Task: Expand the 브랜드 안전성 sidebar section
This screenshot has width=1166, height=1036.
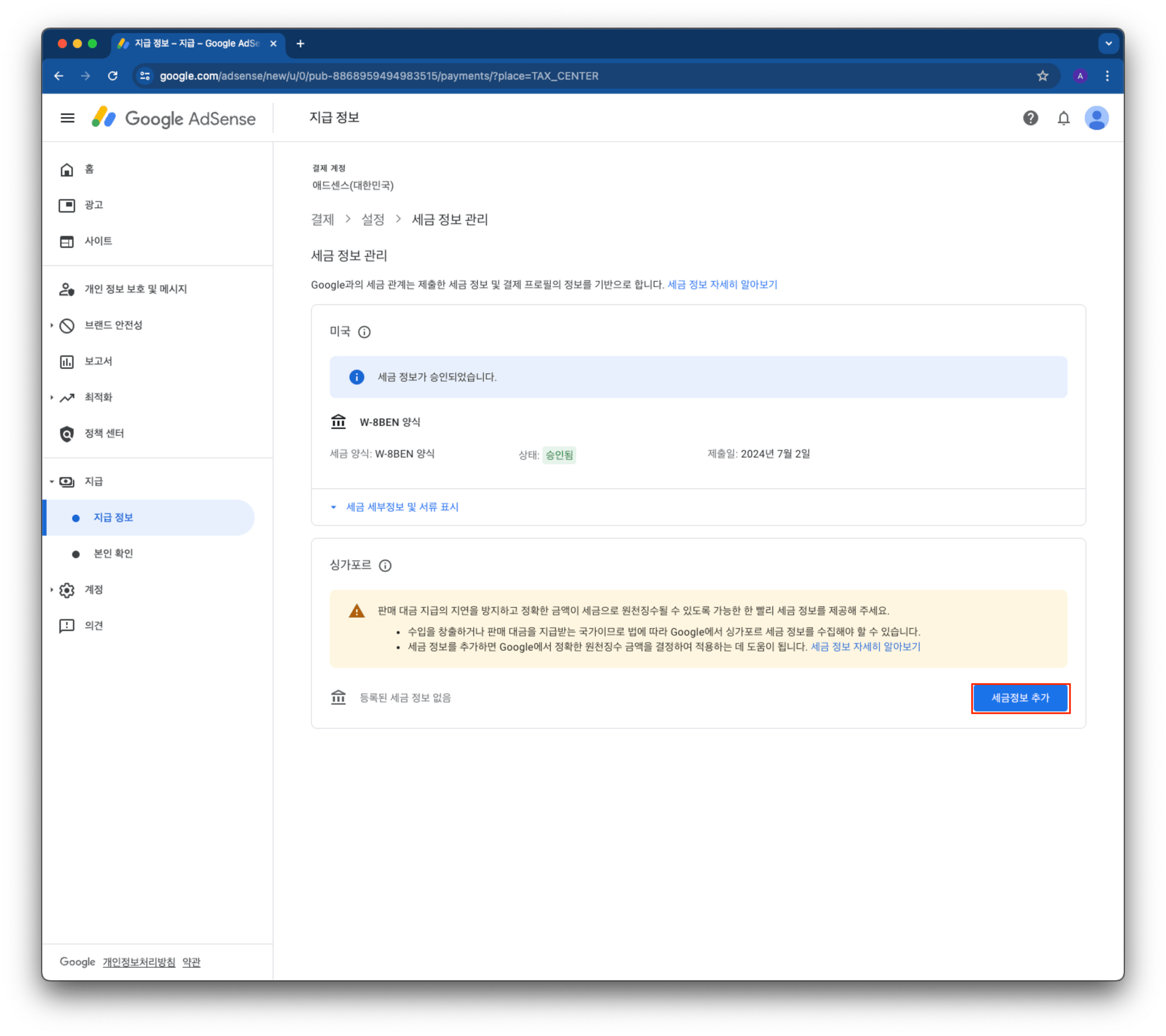Action: point(52,325)
